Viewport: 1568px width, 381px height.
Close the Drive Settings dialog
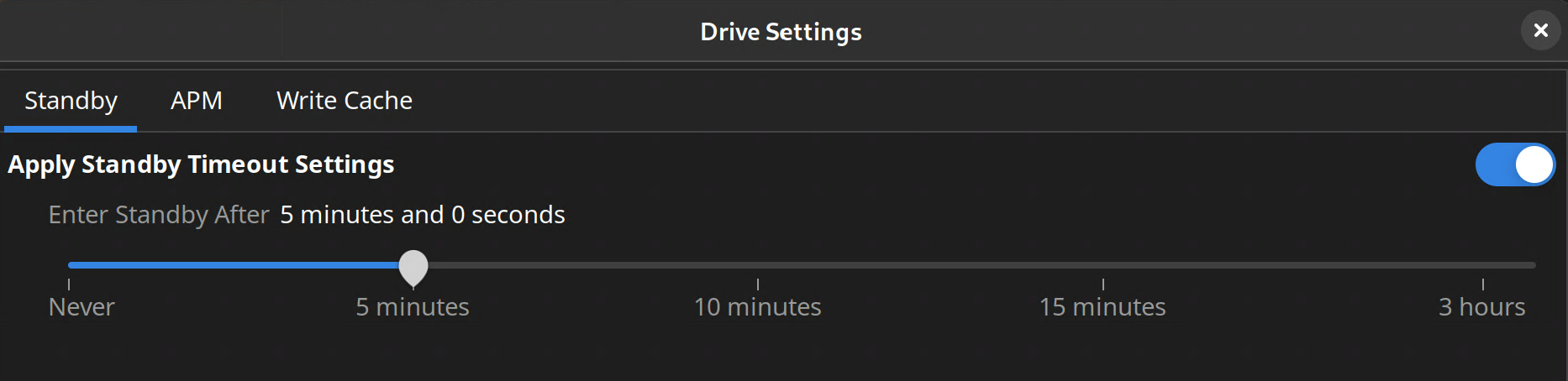coord(1540,30)
